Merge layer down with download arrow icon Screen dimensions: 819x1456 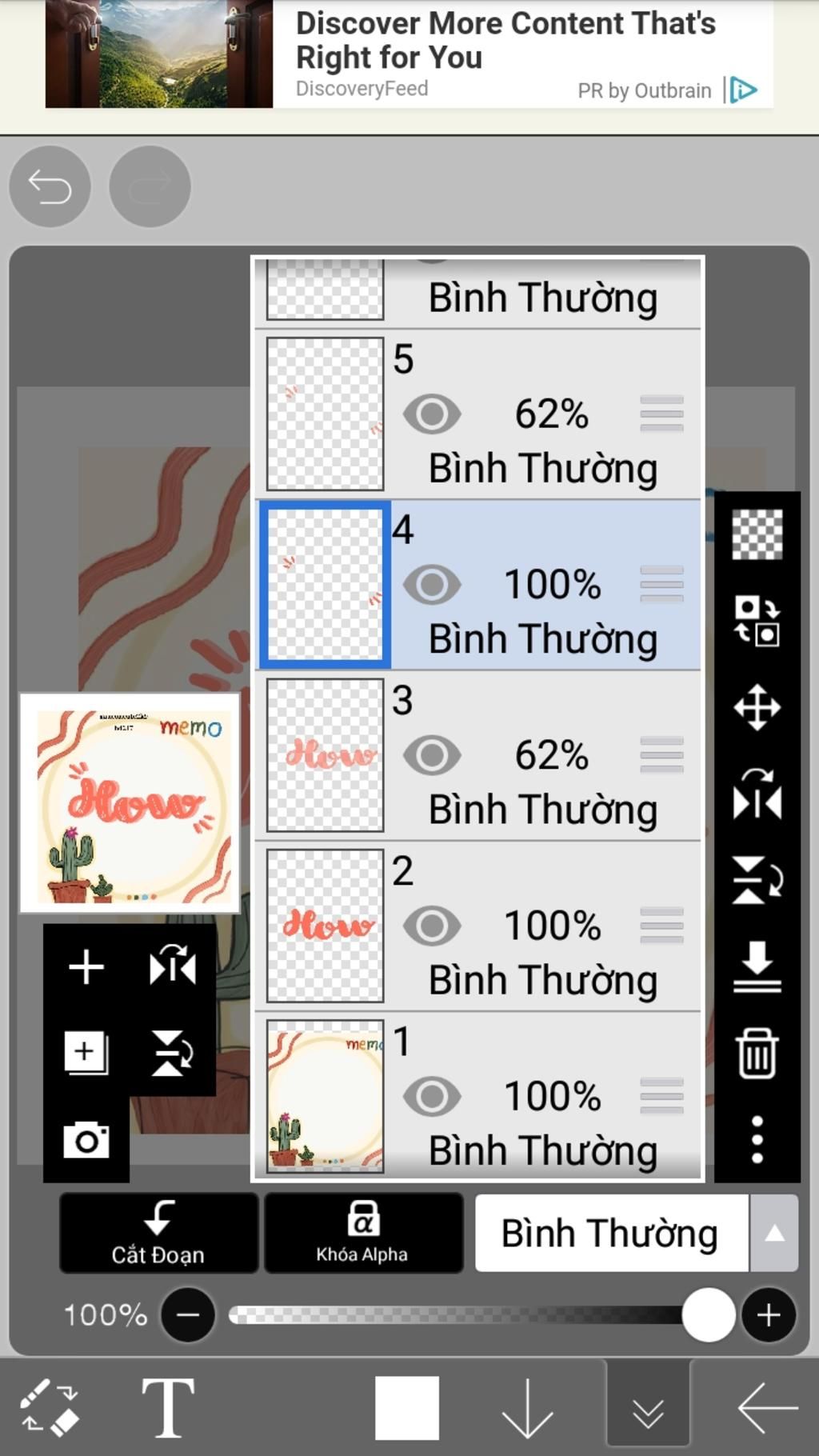point(757,967)
